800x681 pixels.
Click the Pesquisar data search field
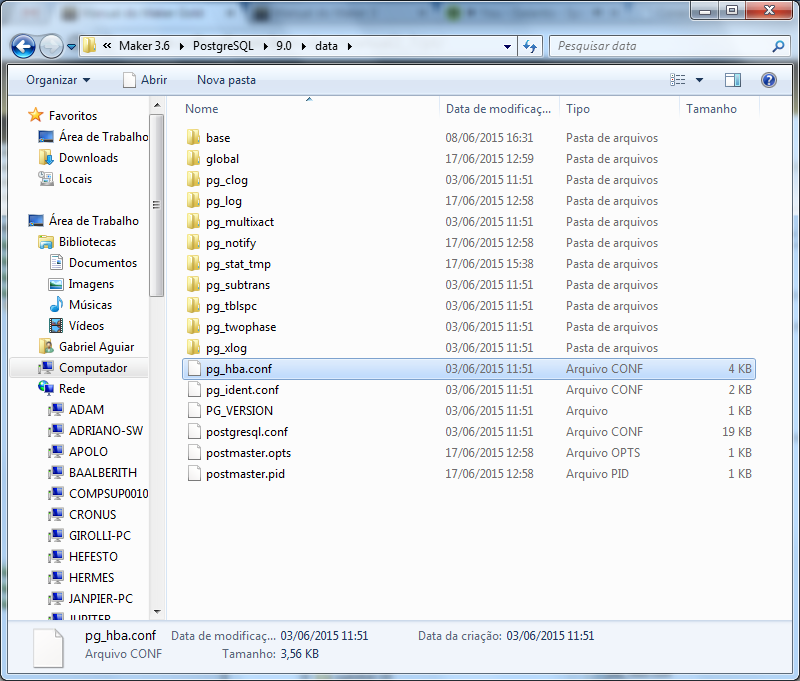point(660,46)
